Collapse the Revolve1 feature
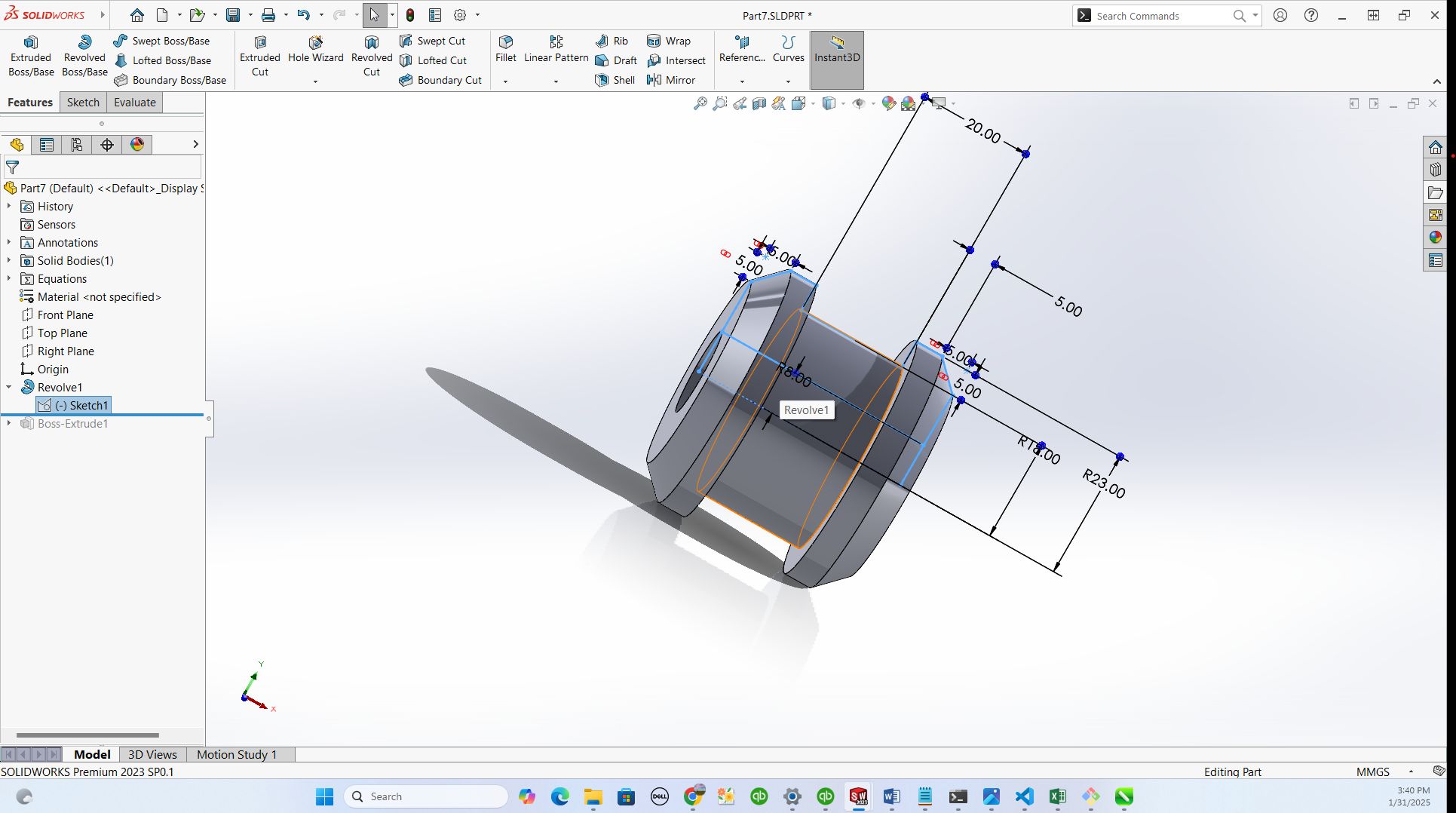The image size is (1456, 813). (x=9, y=387)
